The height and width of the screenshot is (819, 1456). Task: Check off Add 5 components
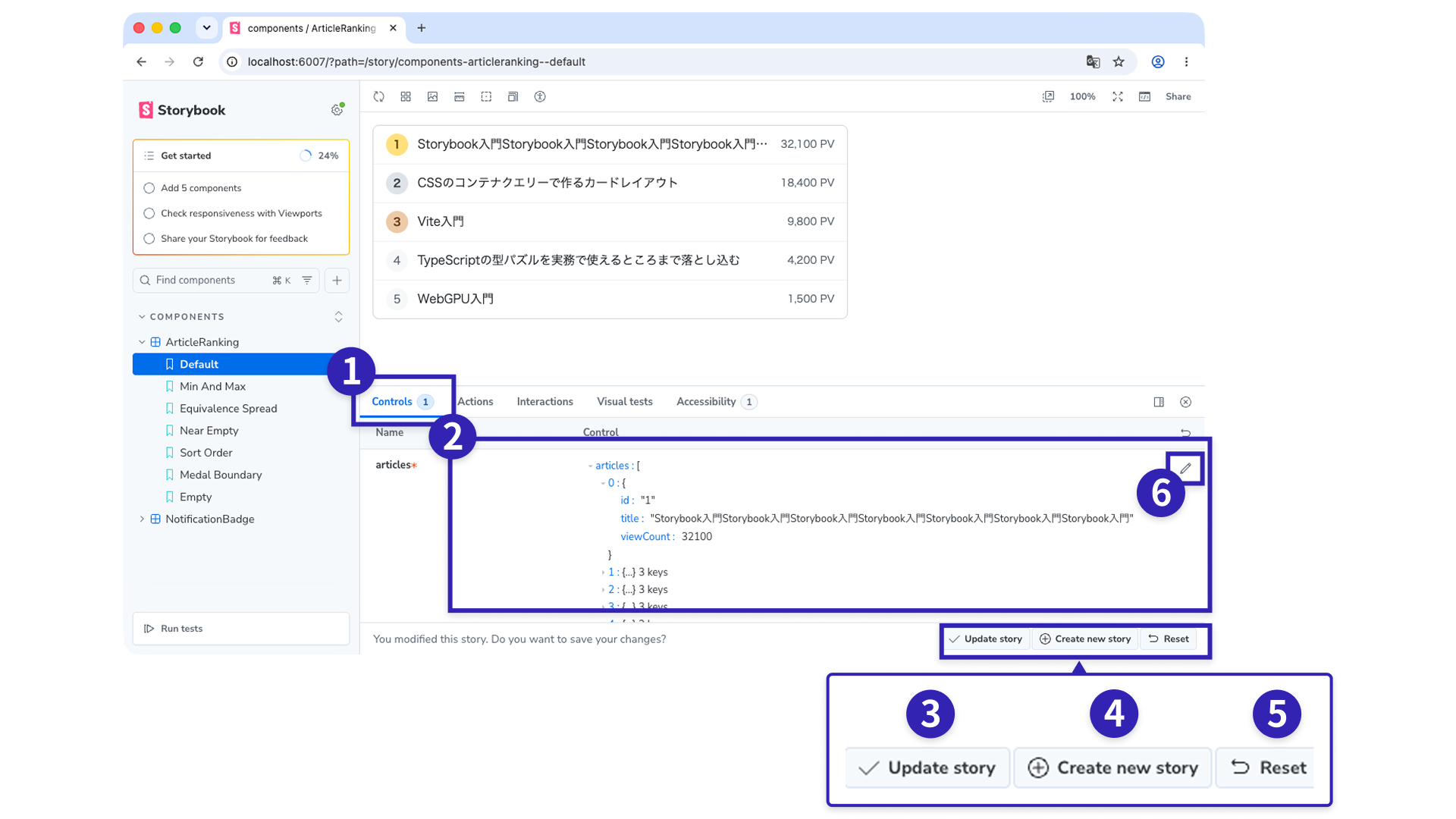(149, 188)
